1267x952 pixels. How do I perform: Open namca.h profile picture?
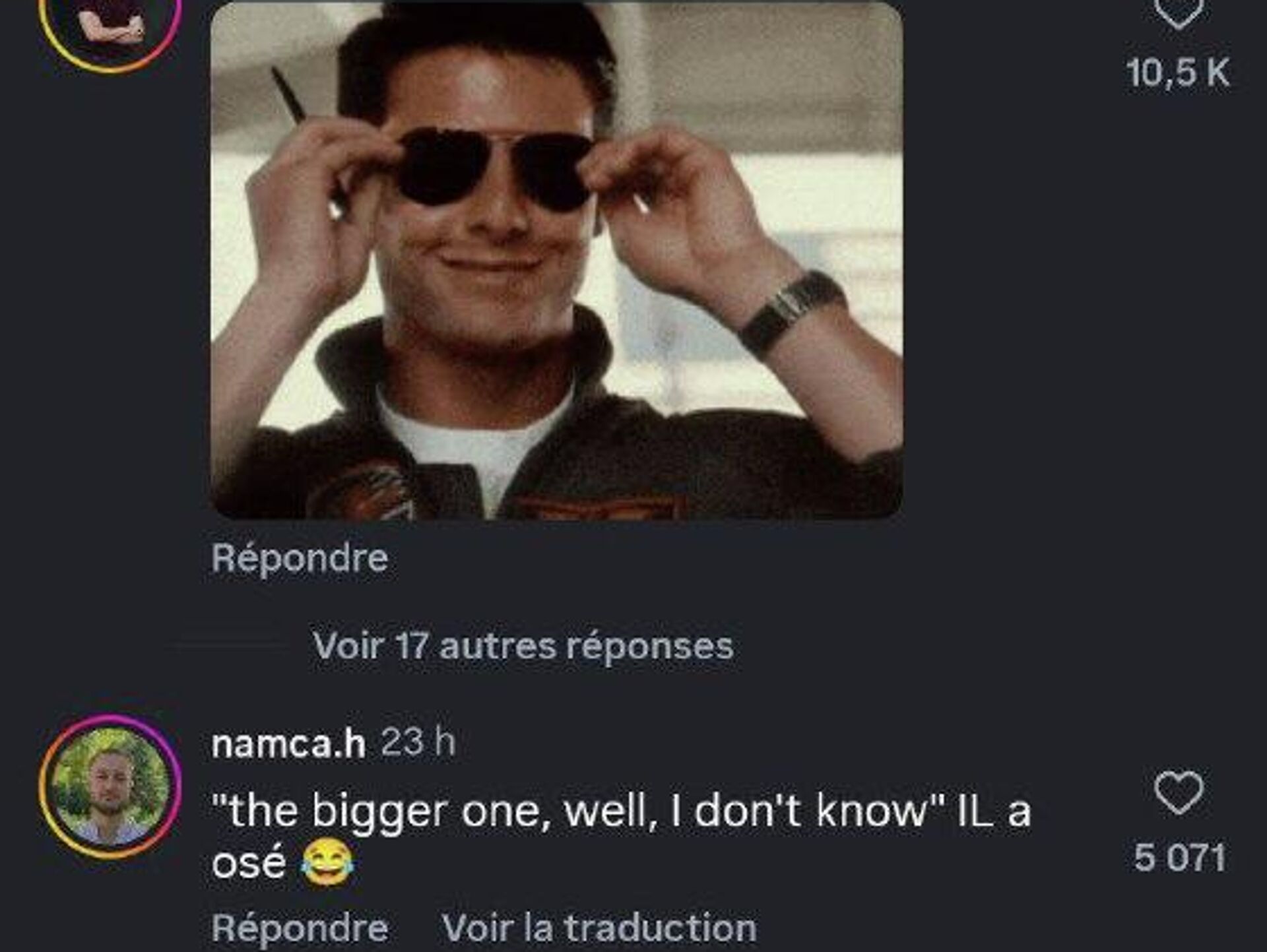coord(110,786)
